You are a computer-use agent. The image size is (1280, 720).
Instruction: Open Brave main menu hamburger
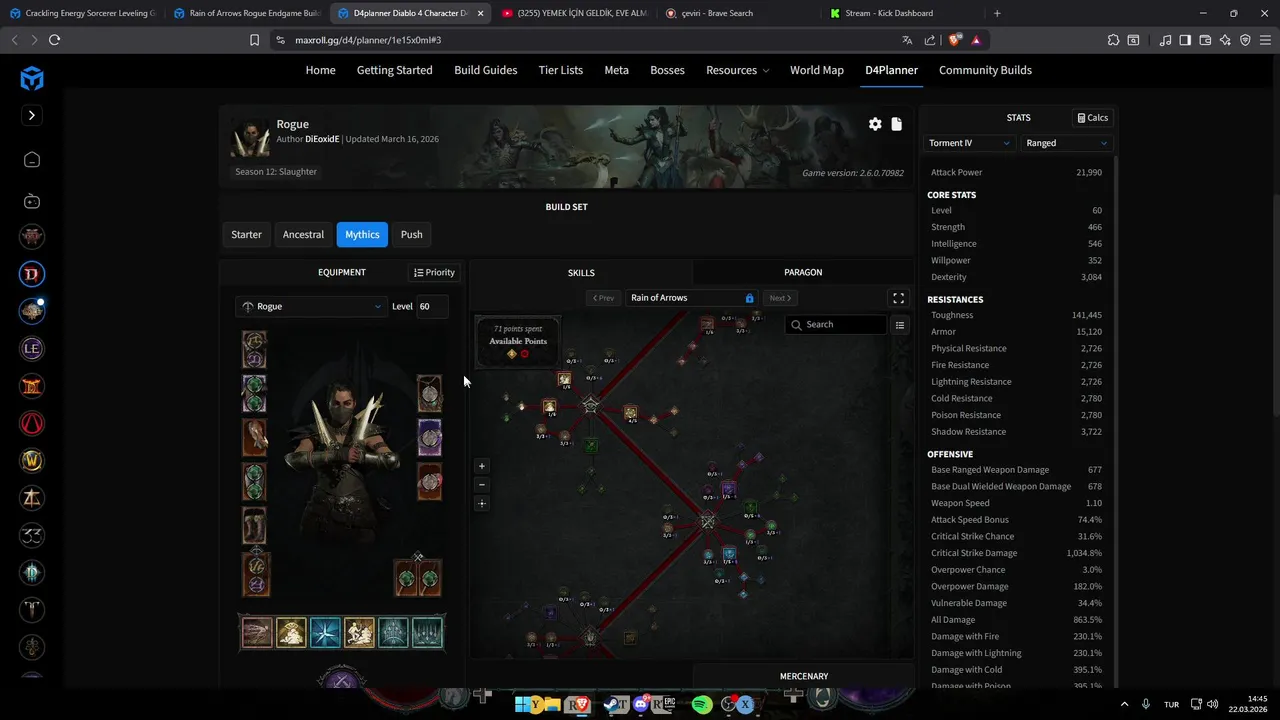(1265, 40)
